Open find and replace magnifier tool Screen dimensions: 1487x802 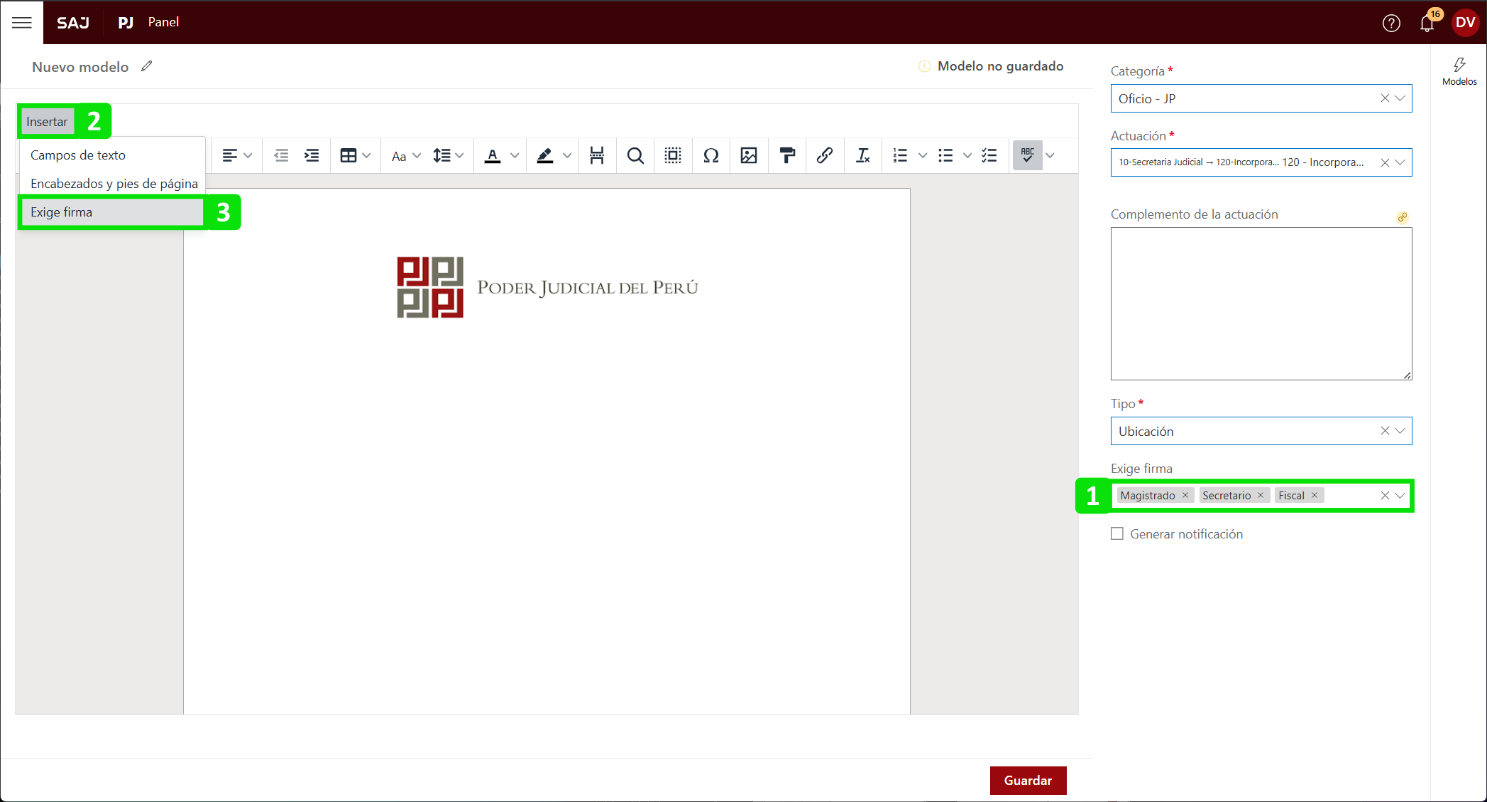635,155
